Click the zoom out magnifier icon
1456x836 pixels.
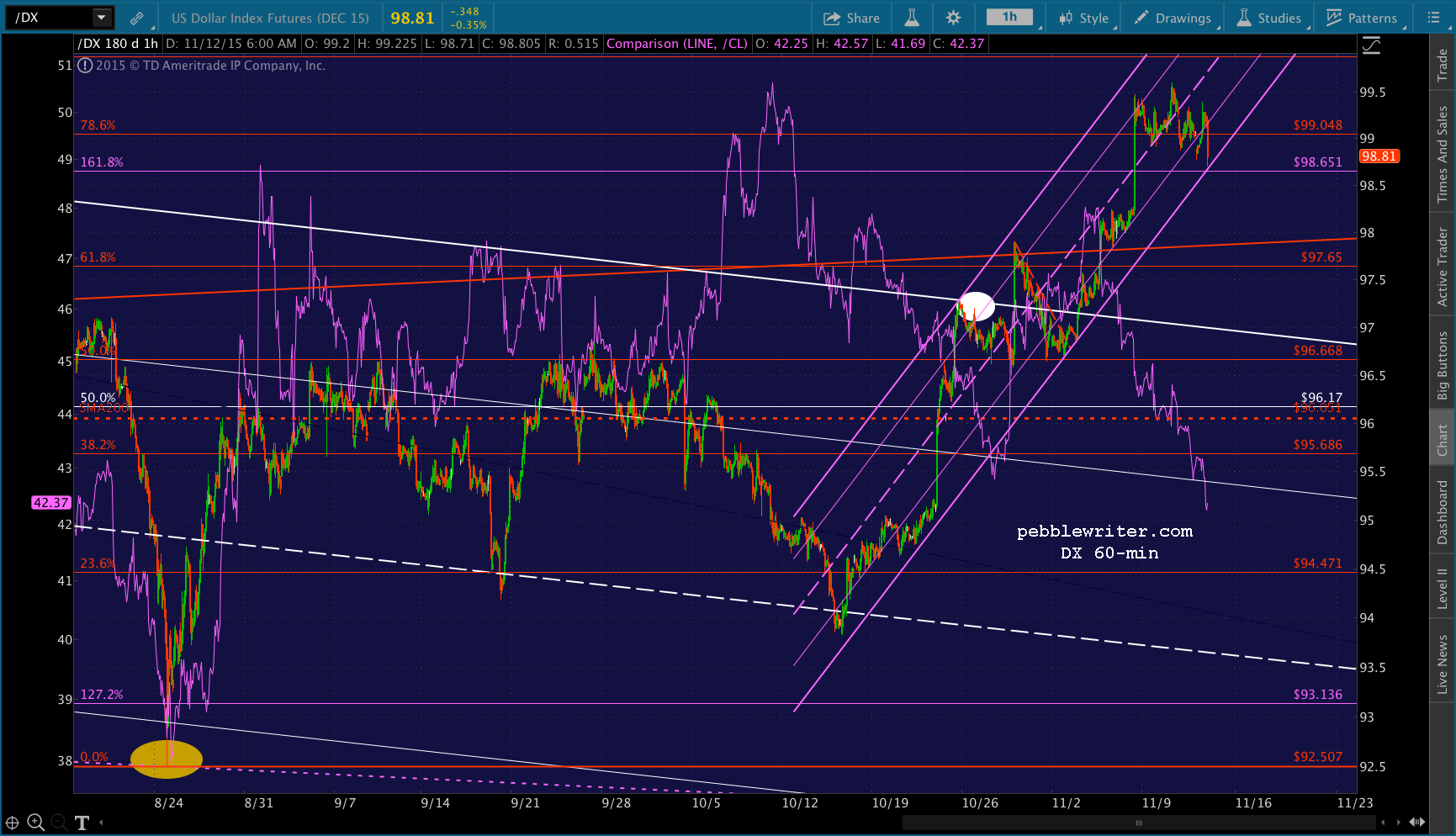(x=58, y=823)
